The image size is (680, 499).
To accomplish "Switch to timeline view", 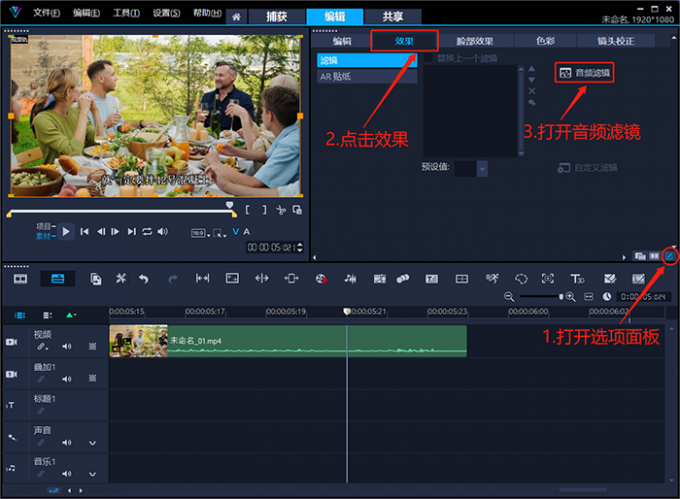I will [58, 279].
